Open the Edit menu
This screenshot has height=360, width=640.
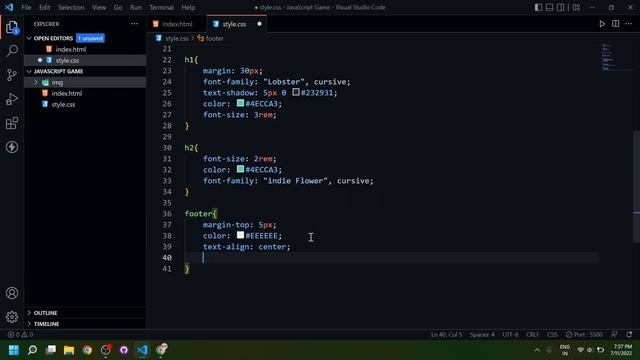[x=44, y=7]
